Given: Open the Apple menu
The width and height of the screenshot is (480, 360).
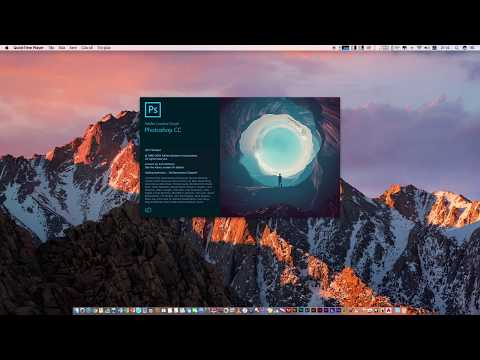Looking at the screenshot, I should tap(6, 48).
